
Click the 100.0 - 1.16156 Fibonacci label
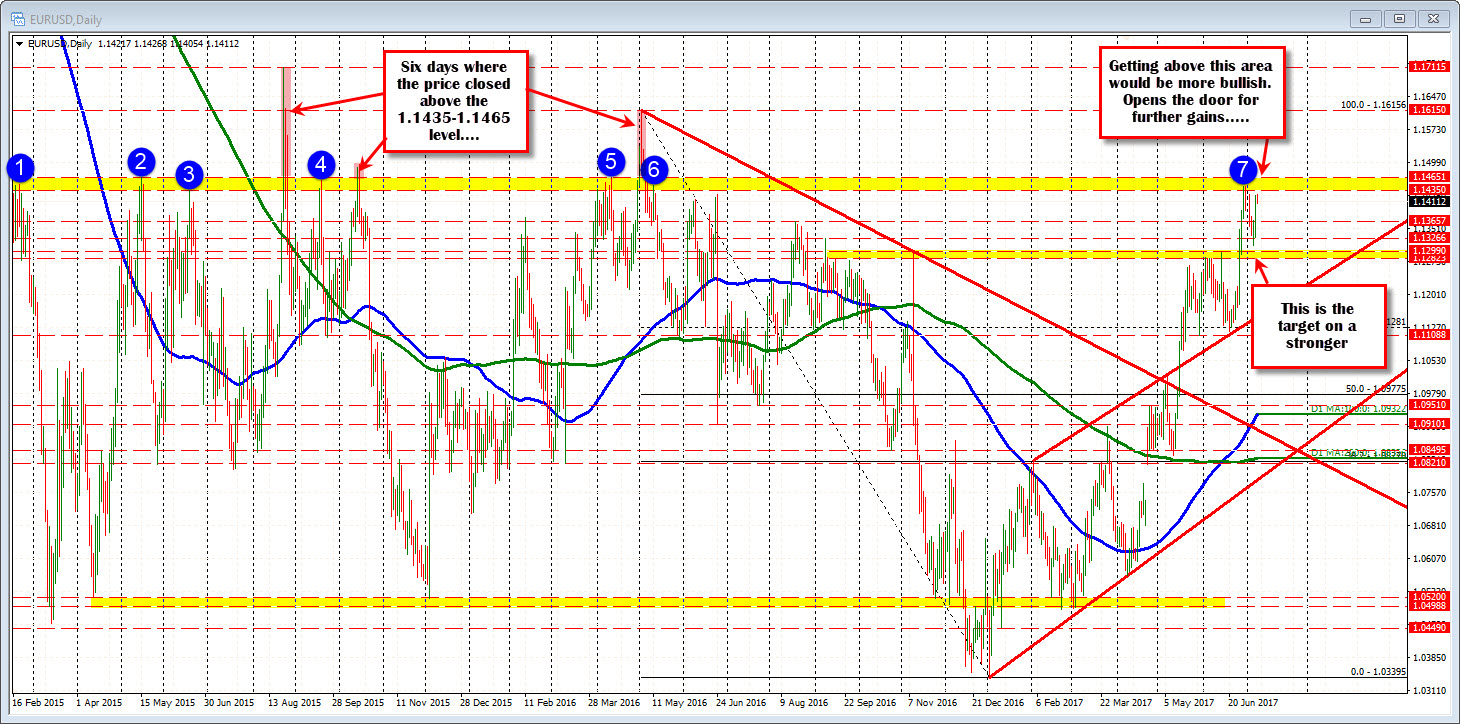(x=1373, y=104)
